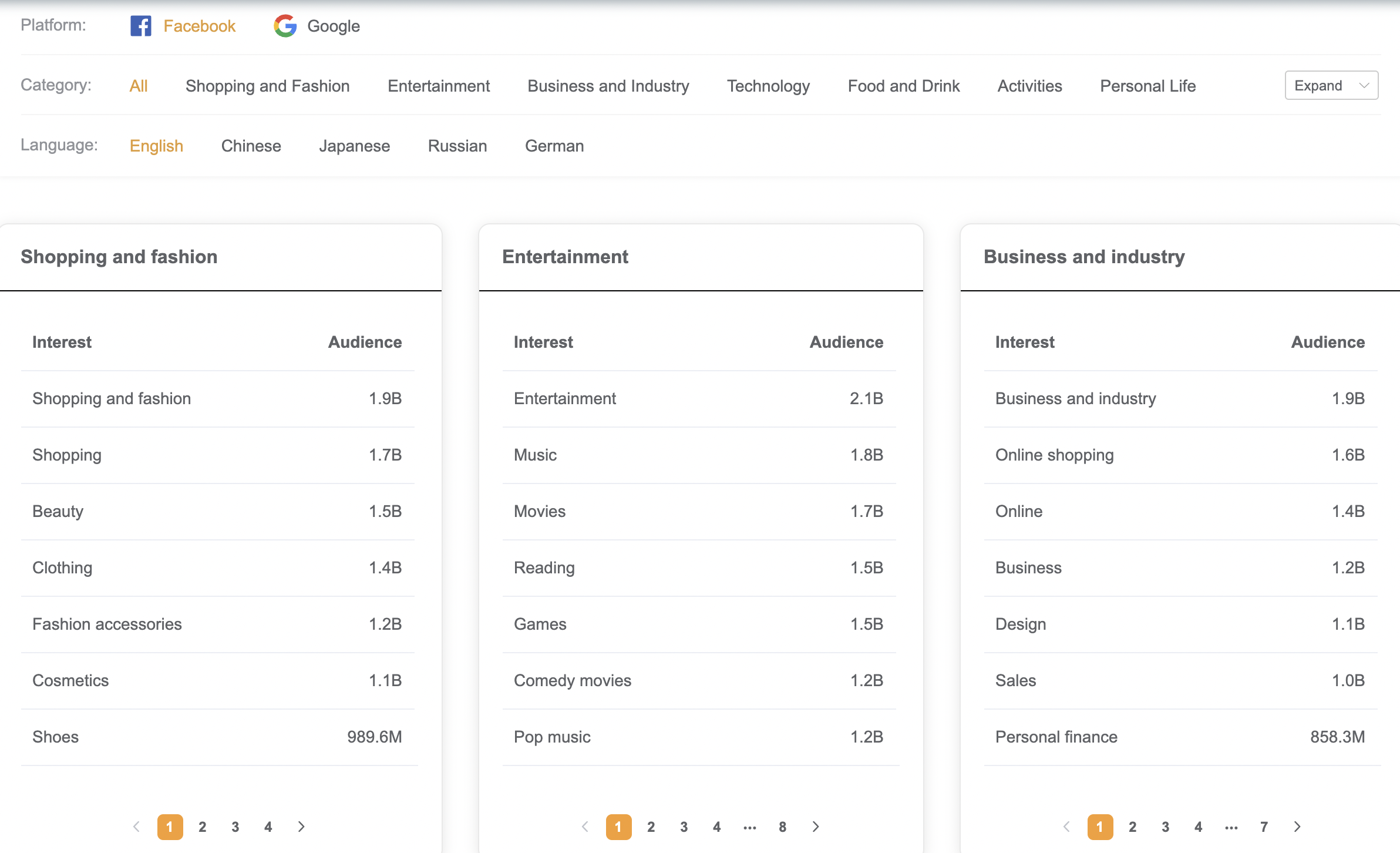The image size is (1400, 853).
Task: Click the Reading interest row
Action: click(x=699, y=568)
